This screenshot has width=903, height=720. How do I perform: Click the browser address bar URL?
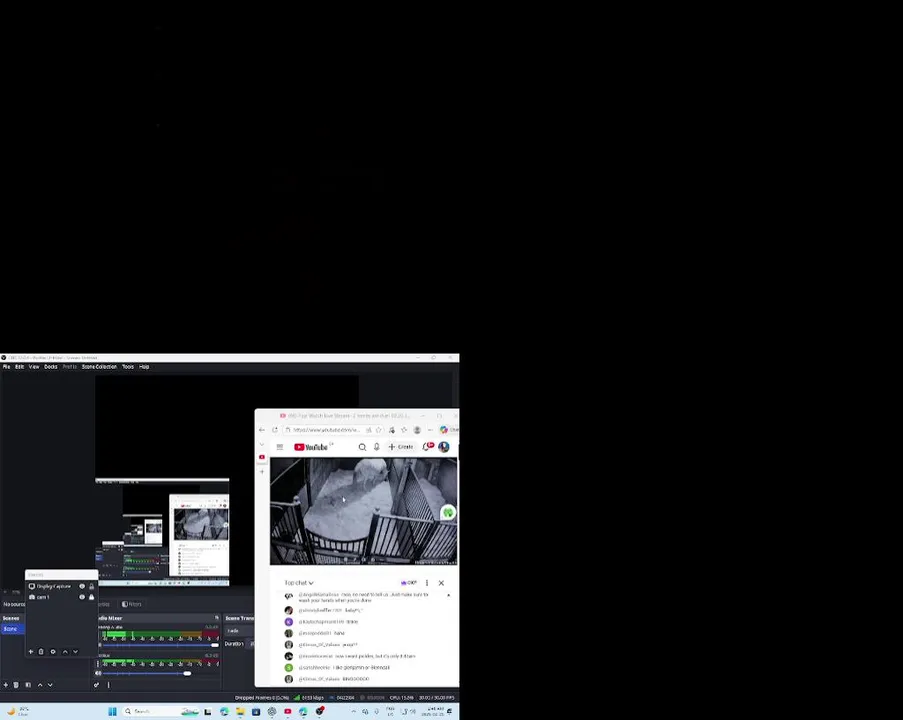[x=327, y=430]
